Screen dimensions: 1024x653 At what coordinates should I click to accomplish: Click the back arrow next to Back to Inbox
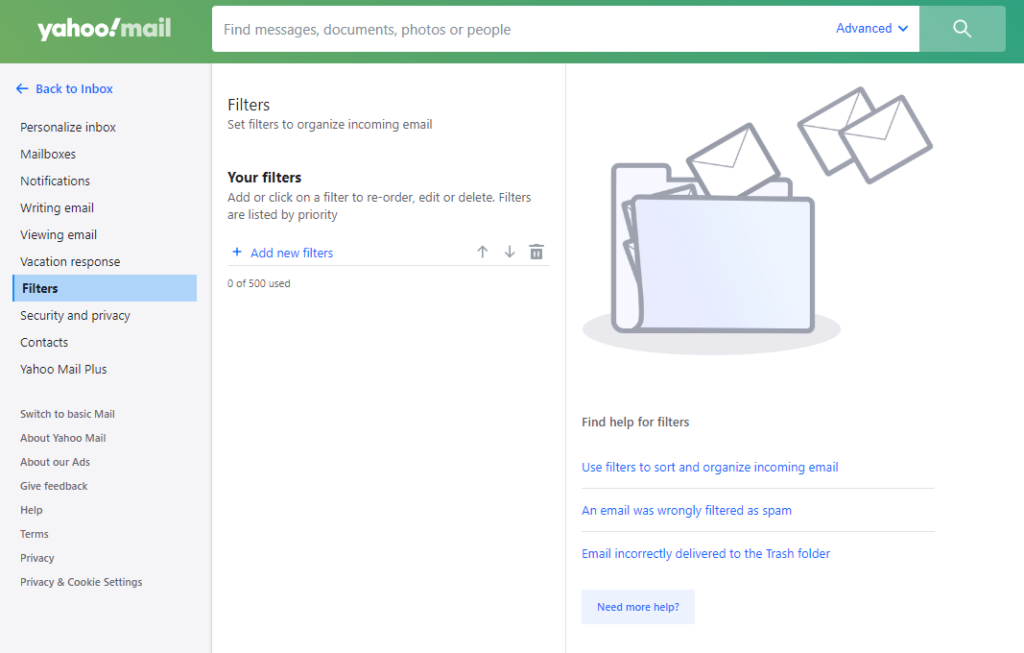[20, 88]
